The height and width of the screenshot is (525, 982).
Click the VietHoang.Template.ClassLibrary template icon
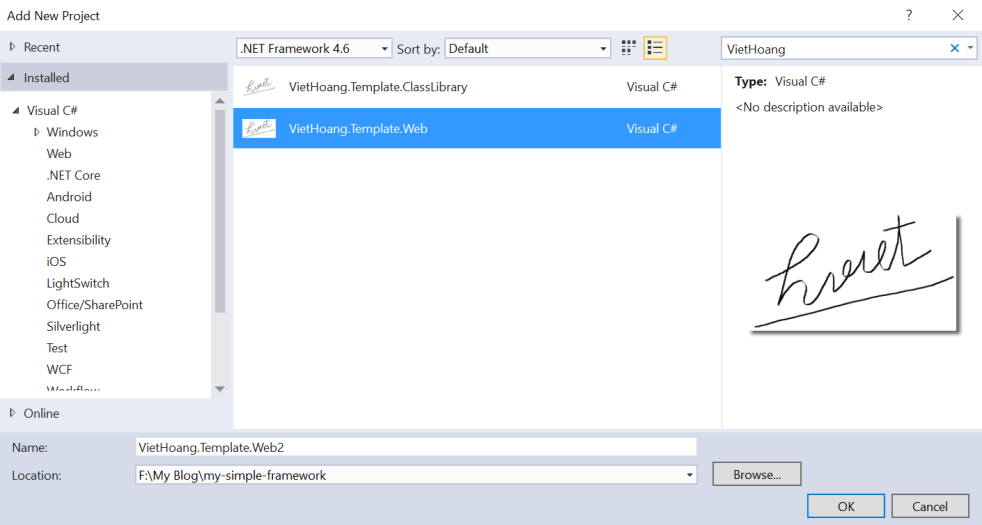point(259,87)
